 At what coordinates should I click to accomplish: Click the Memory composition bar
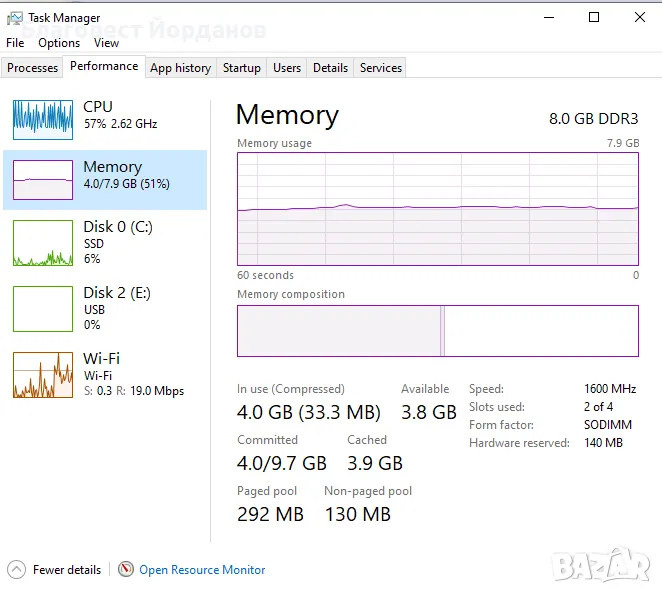(x=437, y=331)
